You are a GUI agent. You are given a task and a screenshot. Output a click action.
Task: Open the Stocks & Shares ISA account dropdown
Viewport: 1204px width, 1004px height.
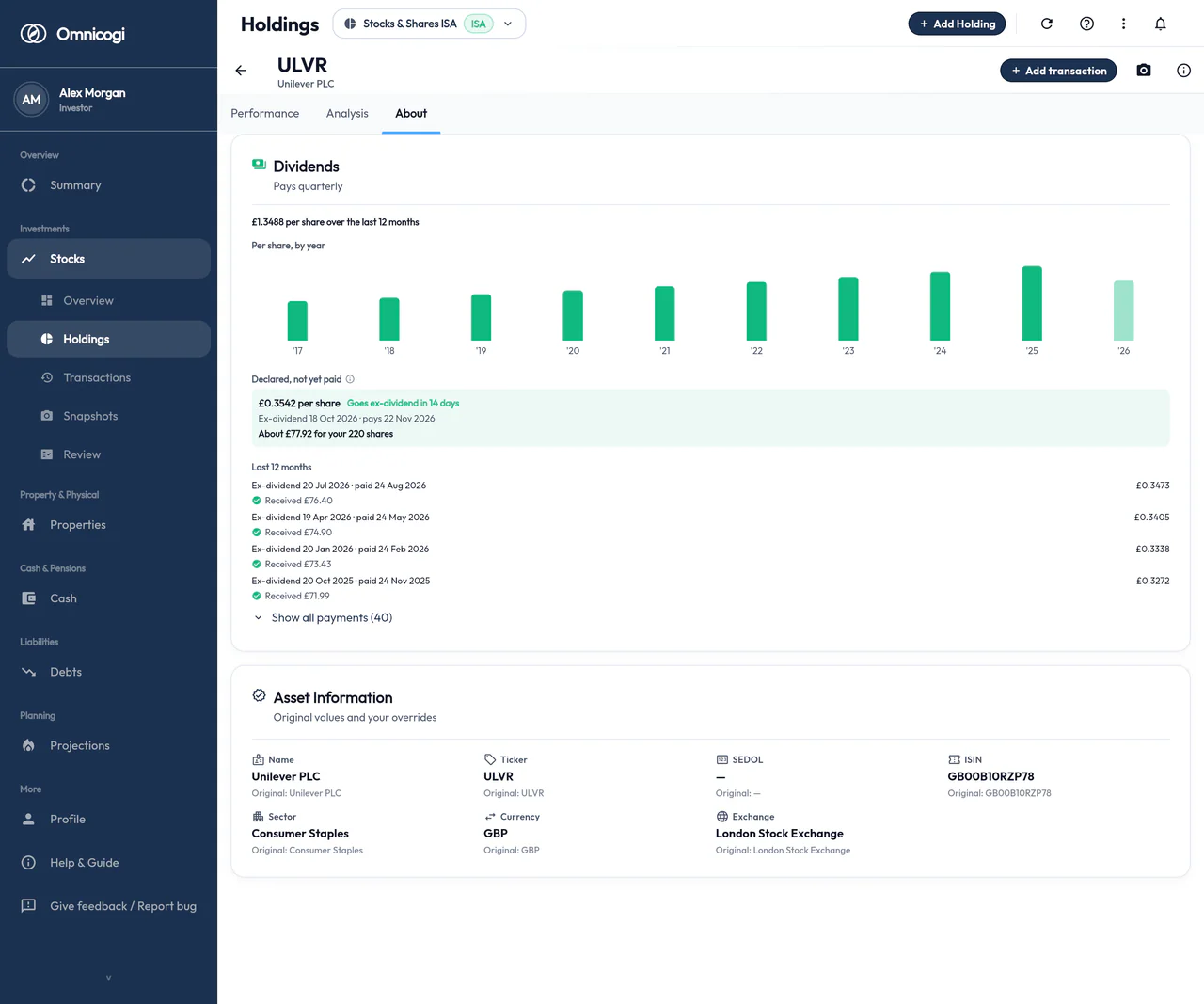(x=429, y=24)
